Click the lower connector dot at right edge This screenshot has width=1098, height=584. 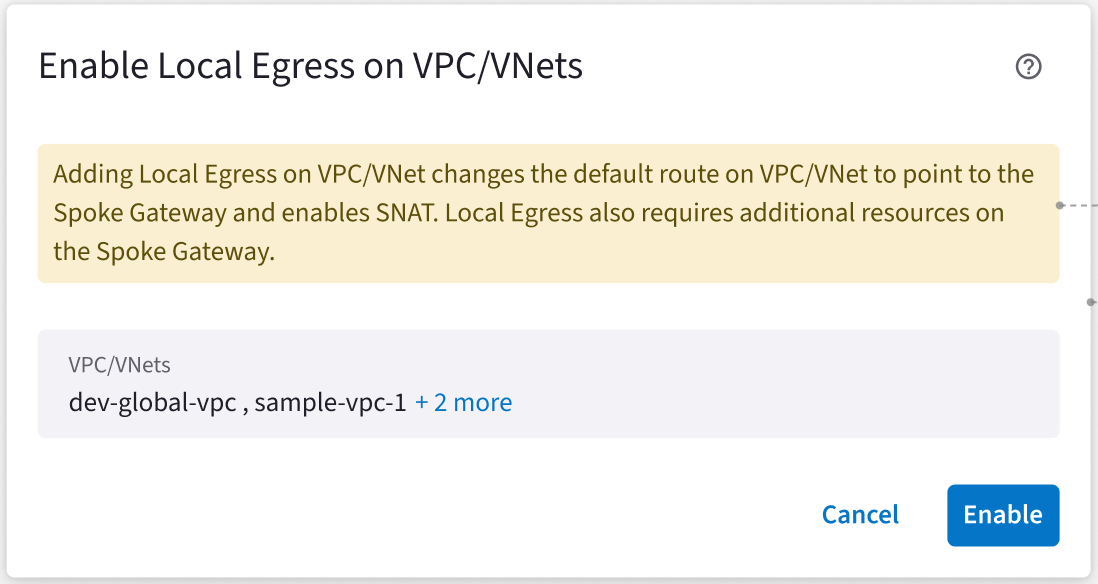pos(1090,300)
